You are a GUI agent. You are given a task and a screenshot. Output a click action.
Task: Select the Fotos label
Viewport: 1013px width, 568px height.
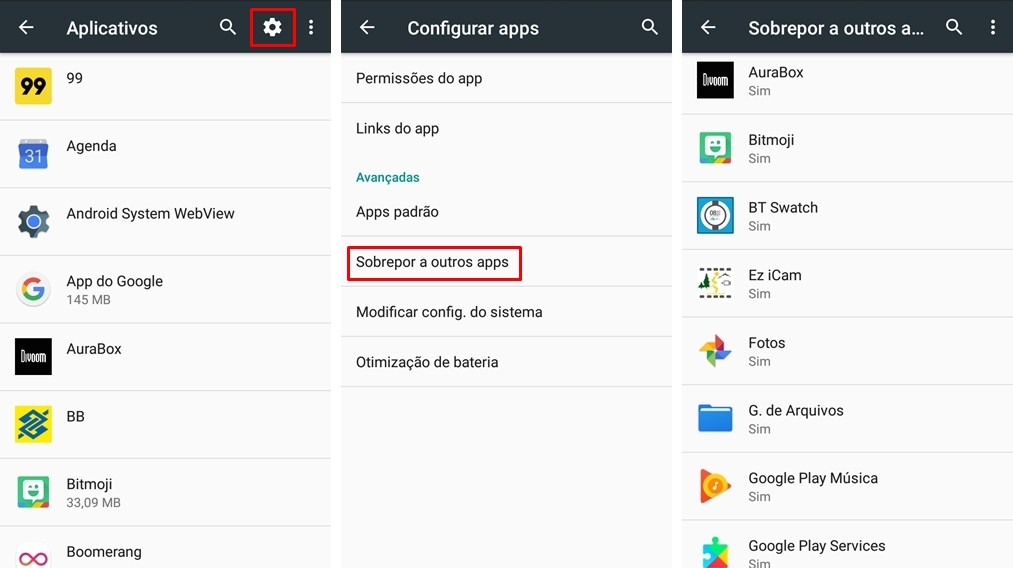pos(767,343)
